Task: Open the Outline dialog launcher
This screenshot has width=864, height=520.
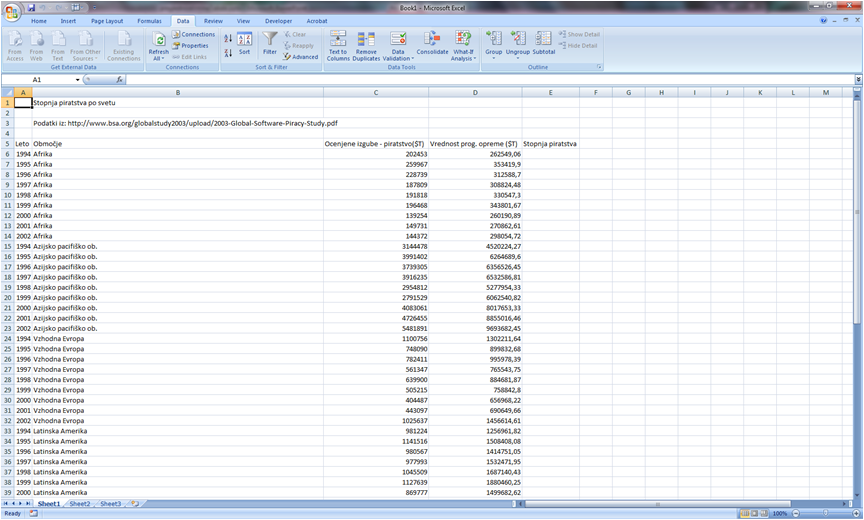Action: [x=600, y=67]
